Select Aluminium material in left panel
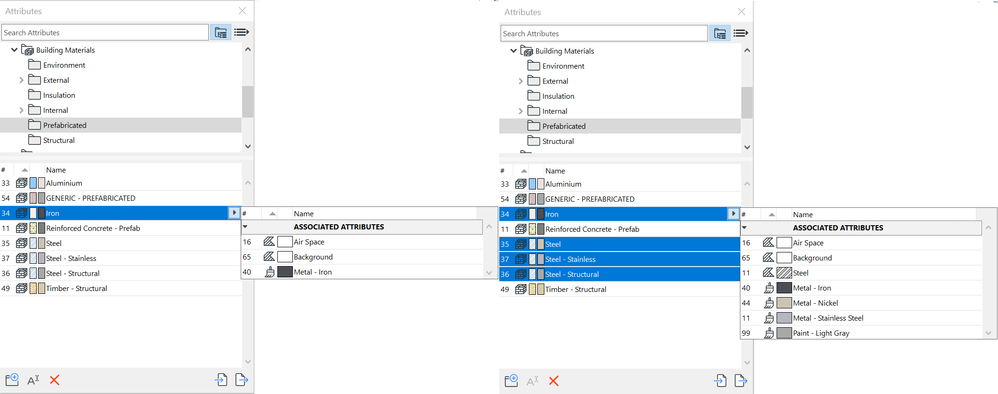Screen dimensions: 998x394 pos(121,183)
